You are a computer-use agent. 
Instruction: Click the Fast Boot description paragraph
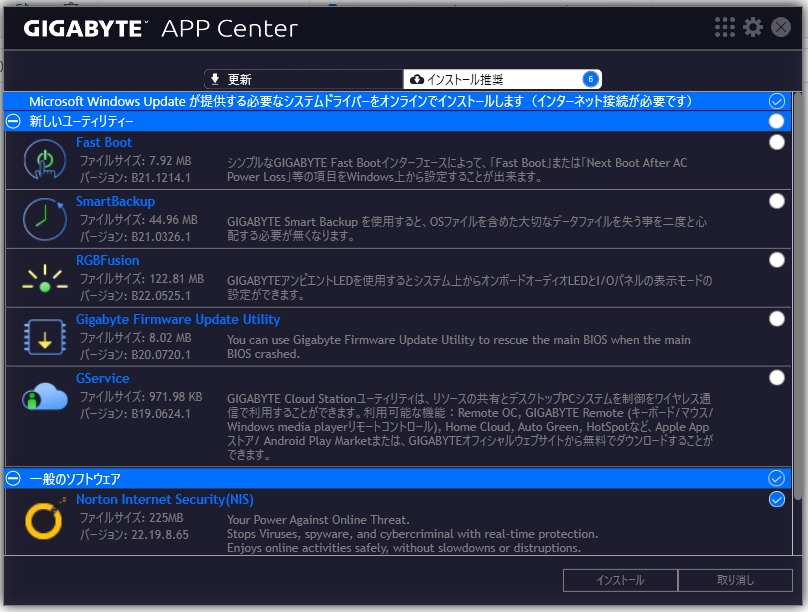coord(457,170)
